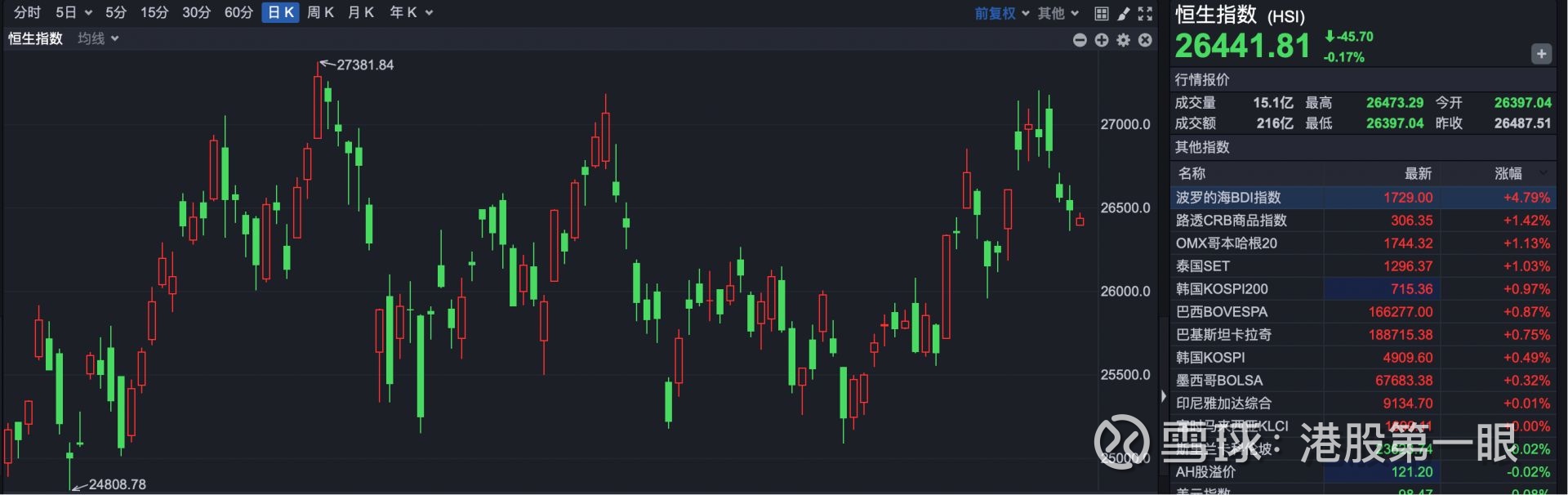The image size is (1568, 495).
Task: Open the 均线 indicator dropdown
Action: (x=98, y=38)
